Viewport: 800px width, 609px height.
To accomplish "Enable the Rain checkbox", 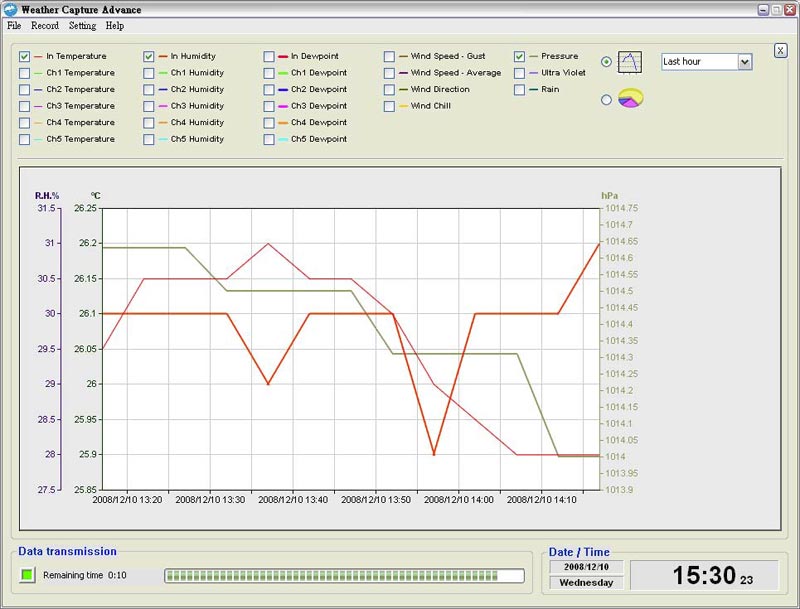I will 519,89.
